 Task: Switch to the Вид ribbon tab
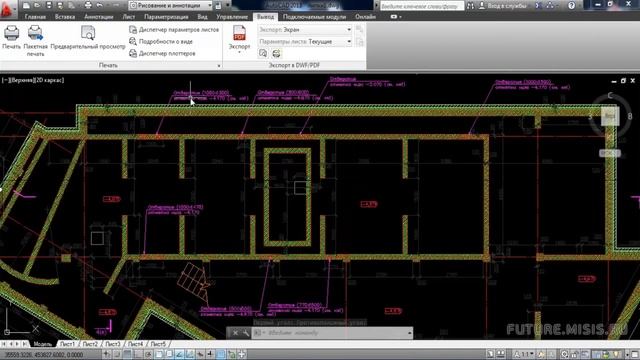click(202, 17)
